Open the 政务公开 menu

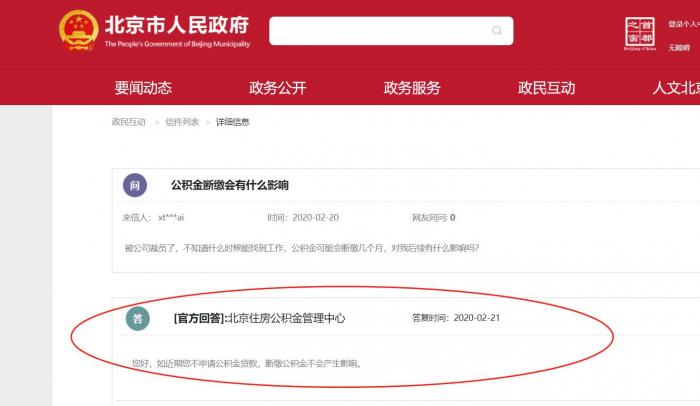[278, 88]
